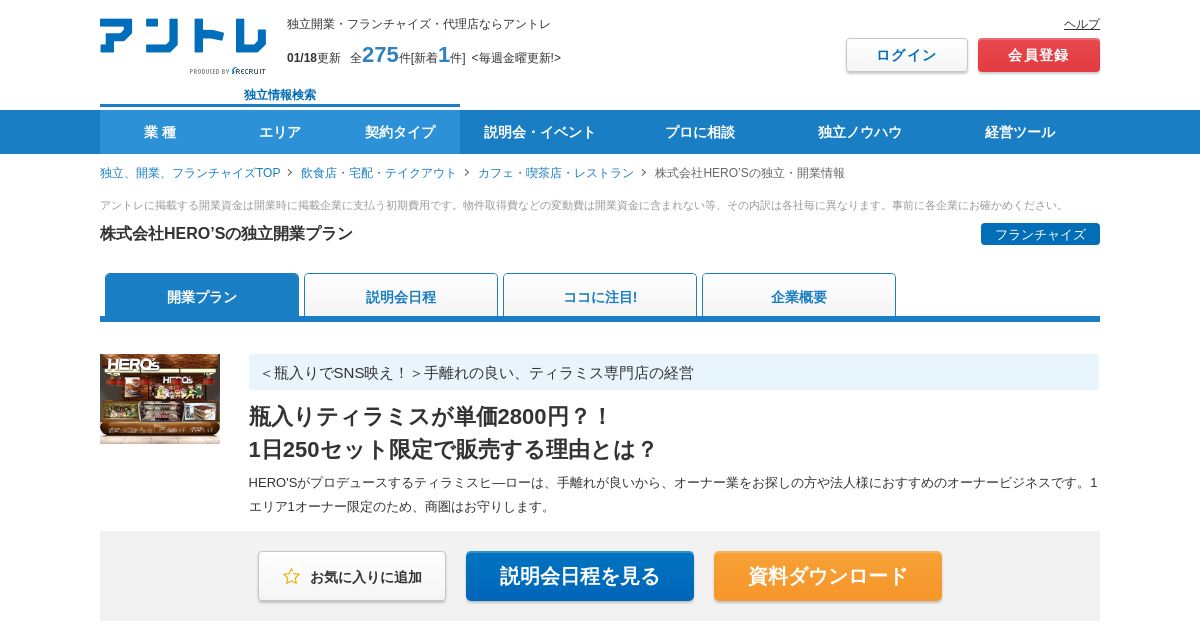Open the 説明会・イベント menu item
The height and width of the screenshot is (630, 1200).
tap(540, 132)
